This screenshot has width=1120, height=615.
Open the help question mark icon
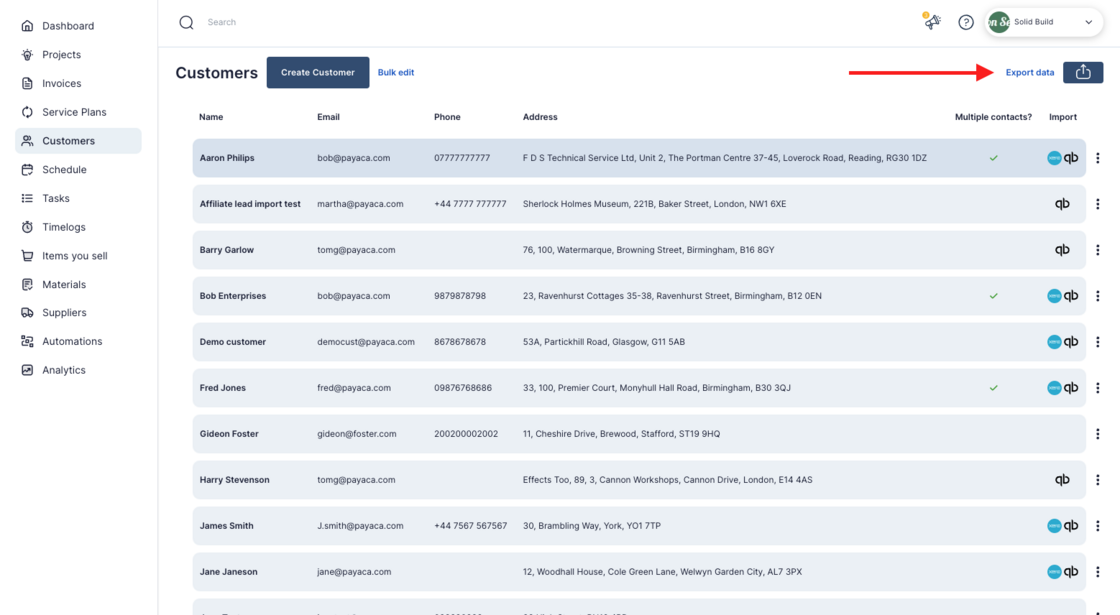coord(966,22)
